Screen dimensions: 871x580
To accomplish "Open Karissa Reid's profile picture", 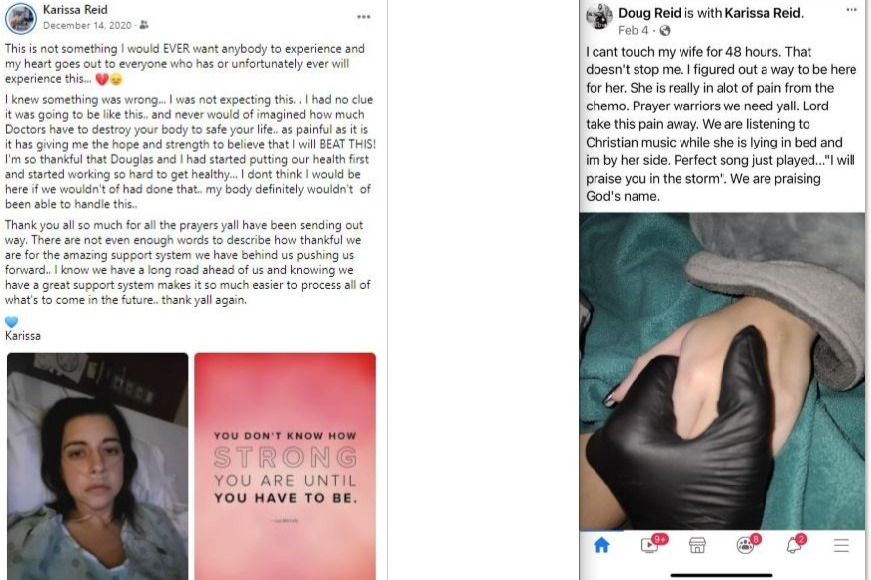I will [21, 18].
